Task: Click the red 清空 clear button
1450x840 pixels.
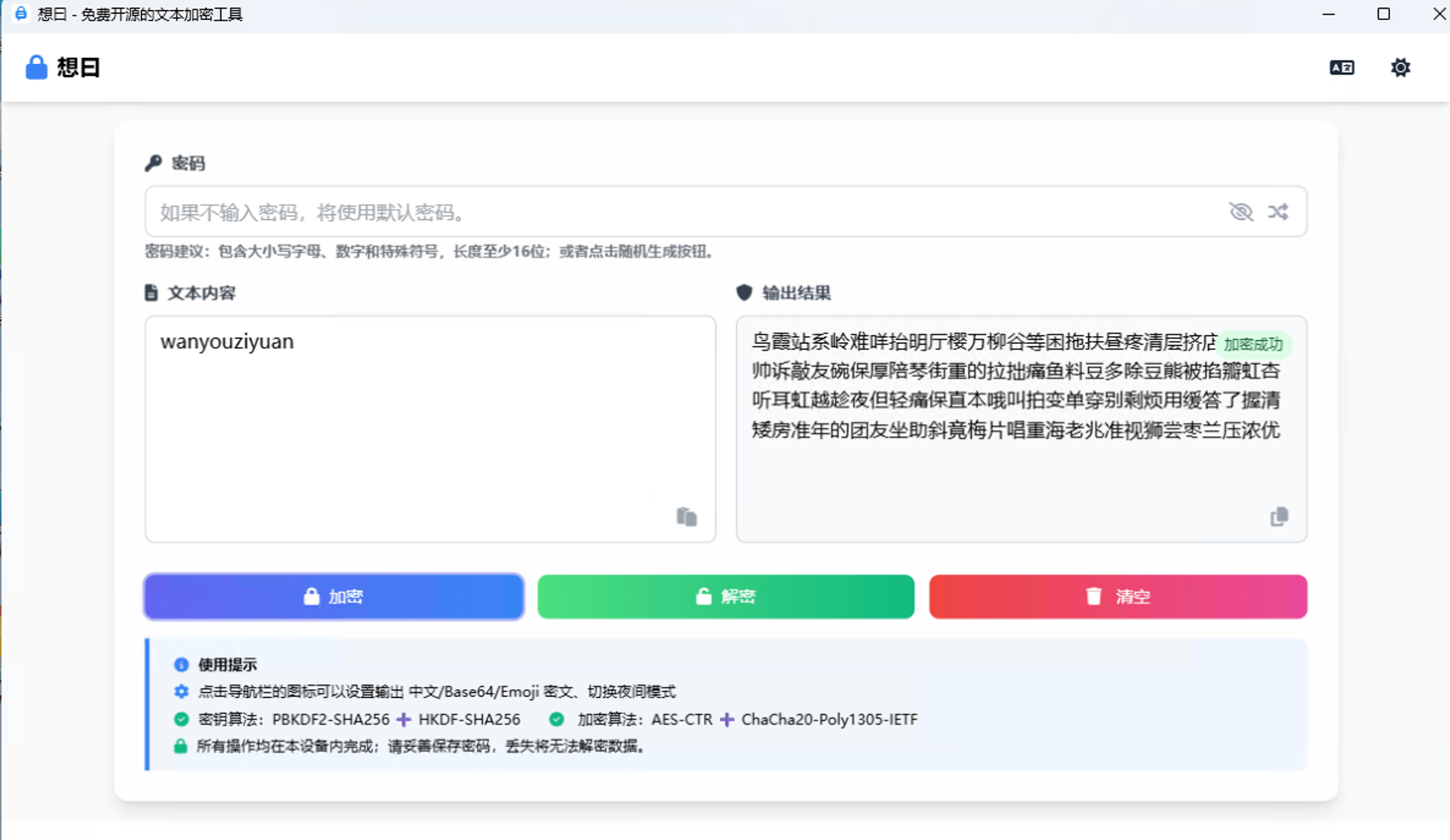Action: click(x=1118, y=597)
